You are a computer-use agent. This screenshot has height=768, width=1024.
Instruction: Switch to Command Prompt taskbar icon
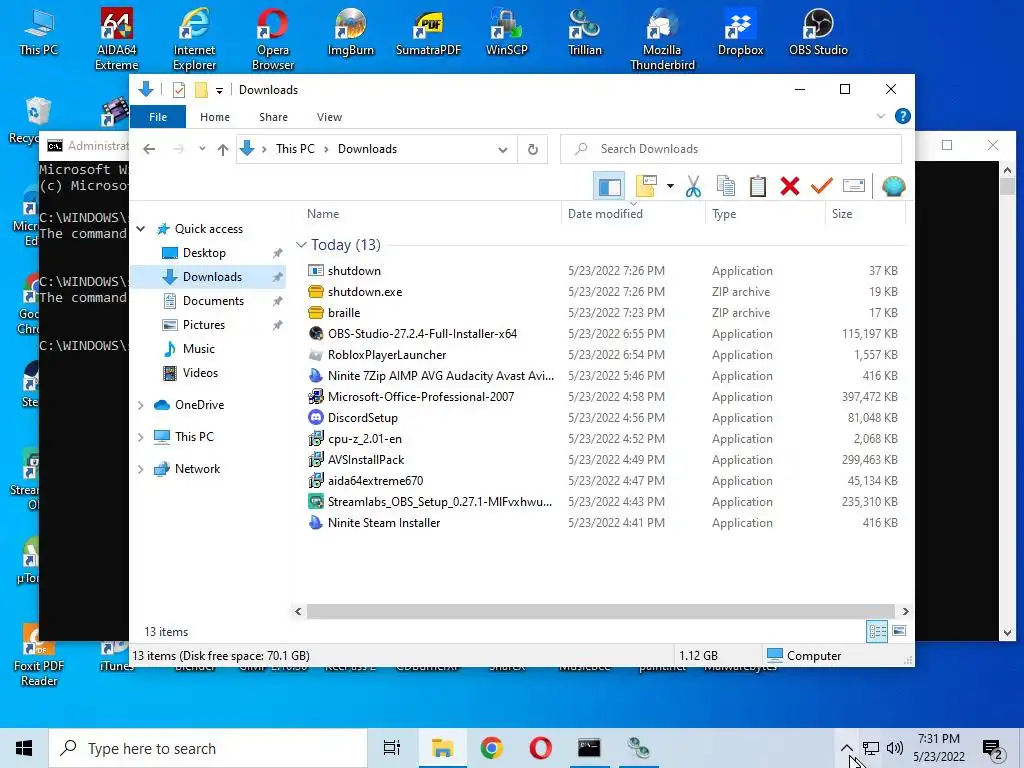pyautogui.click(x=589, y=748)
